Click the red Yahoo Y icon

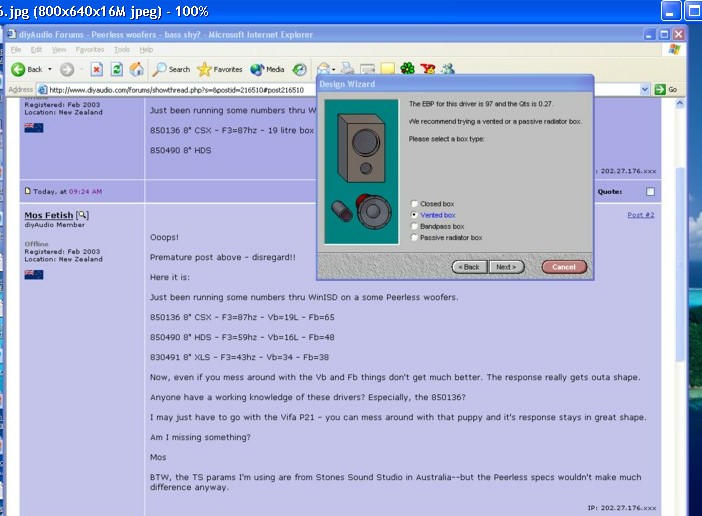pyautogui.click(x=428, y=68)
